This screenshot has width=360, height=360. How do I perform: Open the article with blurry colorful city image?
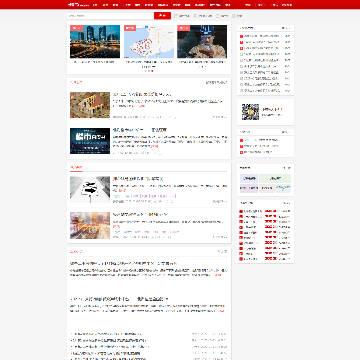[90, 225]
